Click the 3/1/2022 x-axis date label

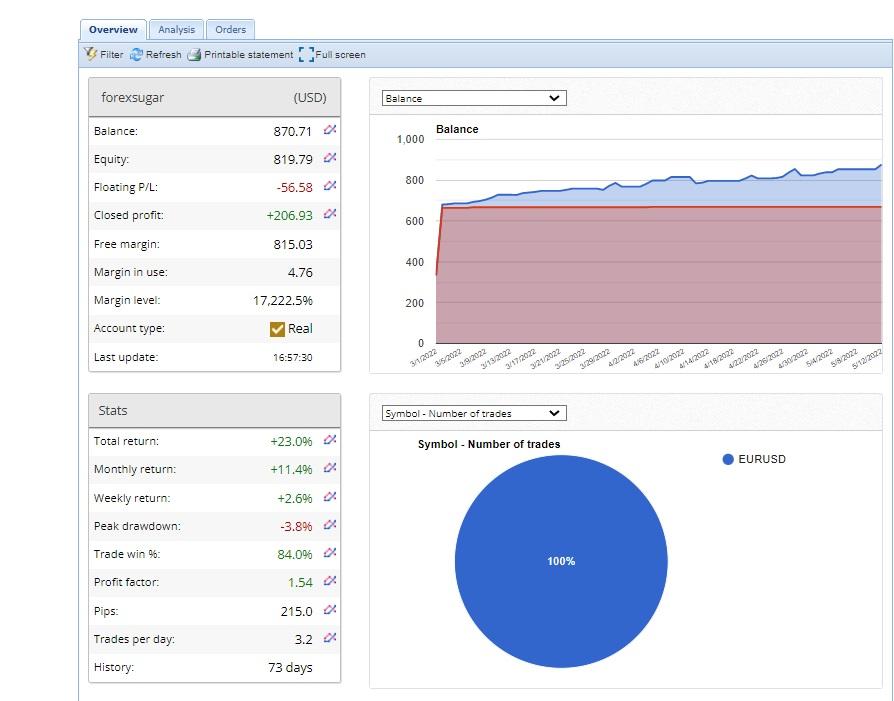(x=424, y=357)
